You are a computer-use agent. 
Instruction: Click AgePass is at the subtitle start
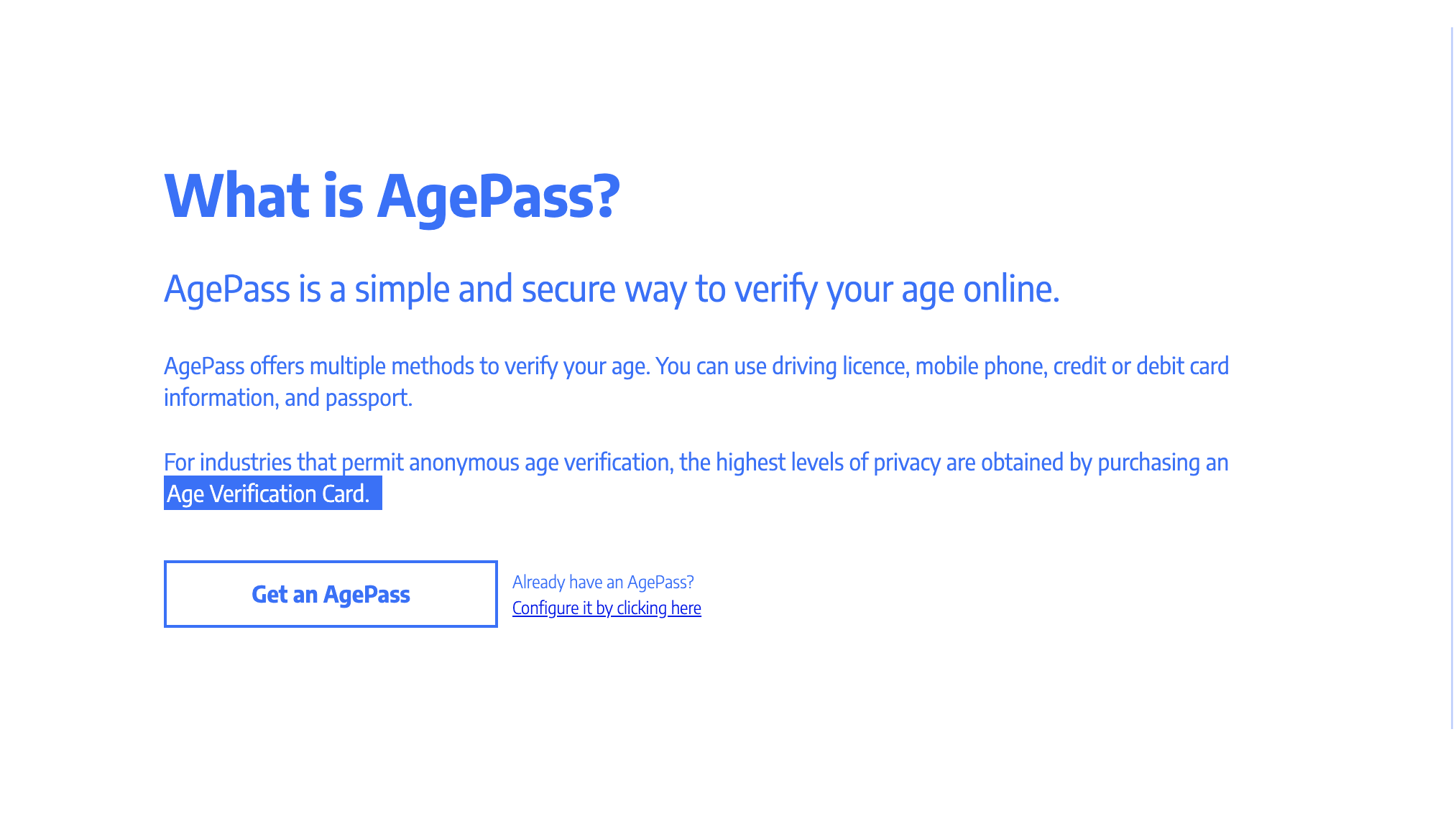pos(242,289)
